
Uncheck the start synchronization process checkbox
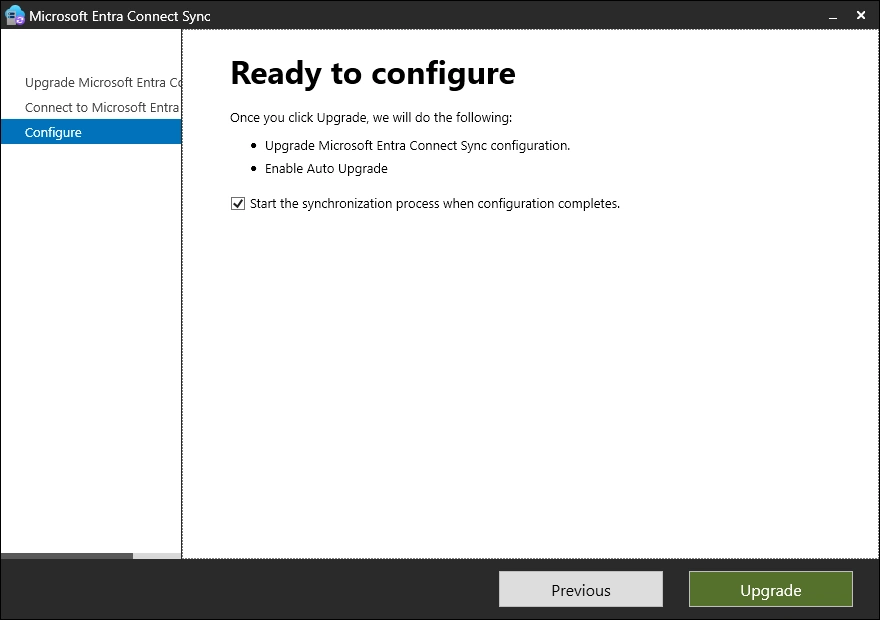tap(238, 204)
